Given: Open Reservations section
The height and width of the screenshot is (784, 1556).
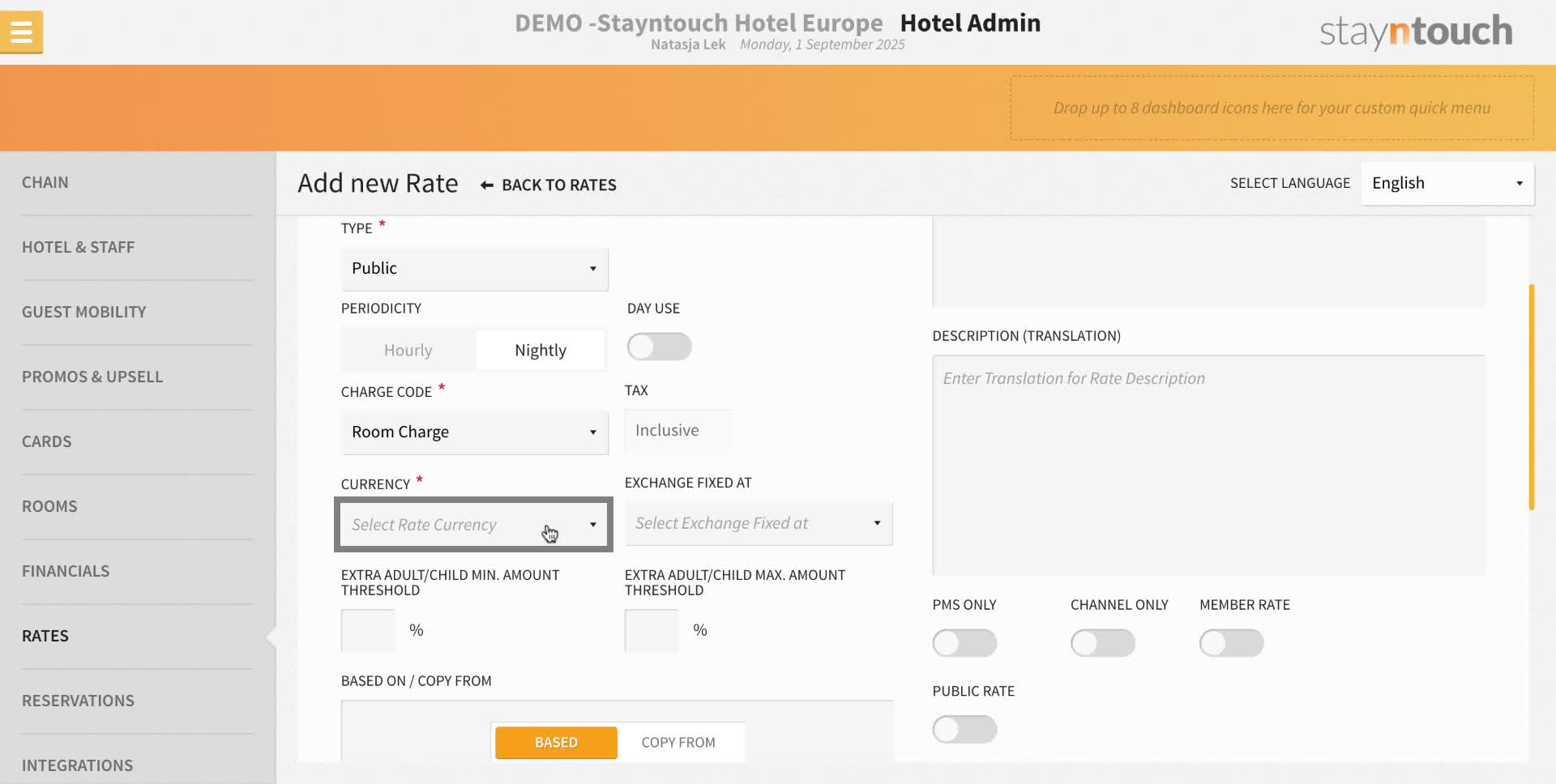Looking at the screenshot, I should 78,701.
